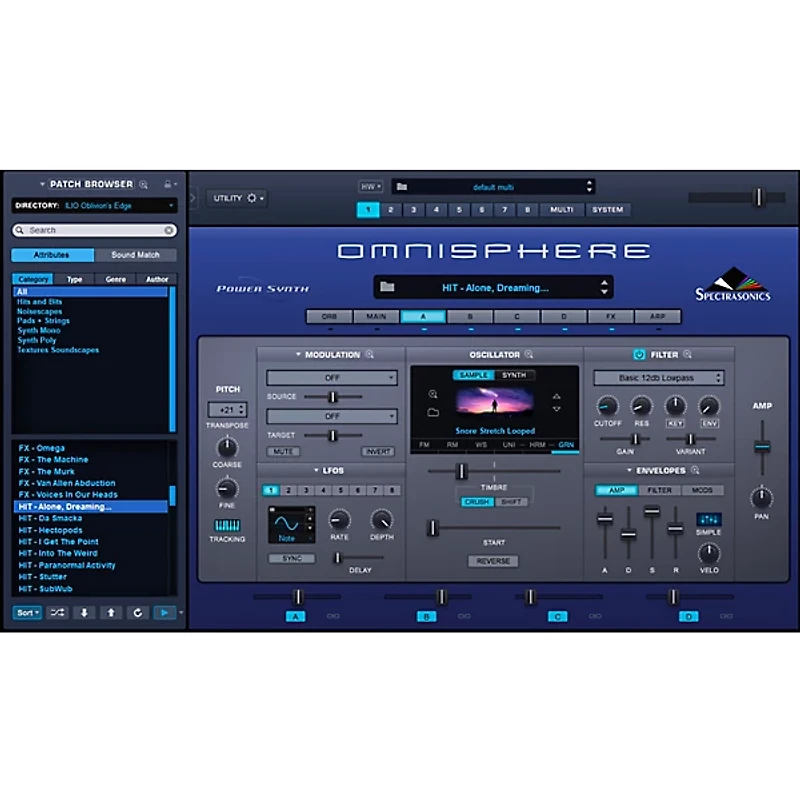The width and height of the screenshot is (800, 800).
Task: Click the Oscillator zoom magnifier icon
Action: click(526, 354)
